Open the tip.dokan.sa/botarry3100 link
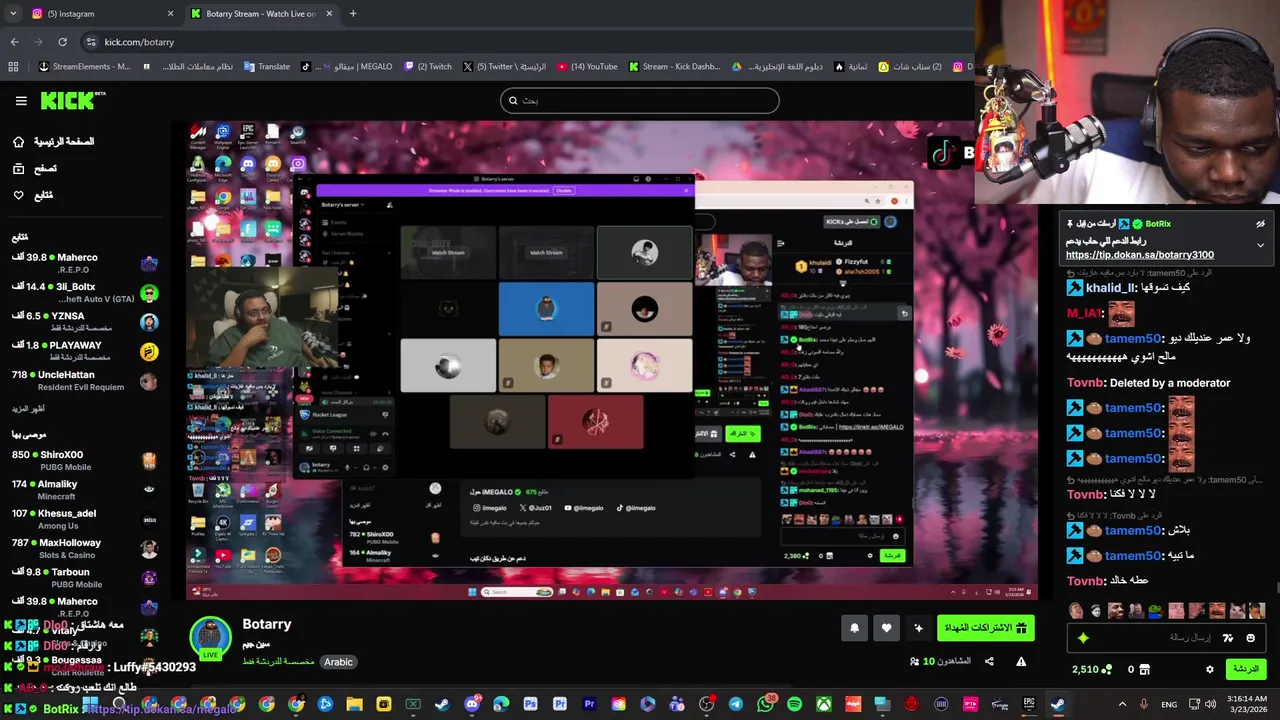The height and width of the screenshot is (720, 1280). [x=1140, y=255]
